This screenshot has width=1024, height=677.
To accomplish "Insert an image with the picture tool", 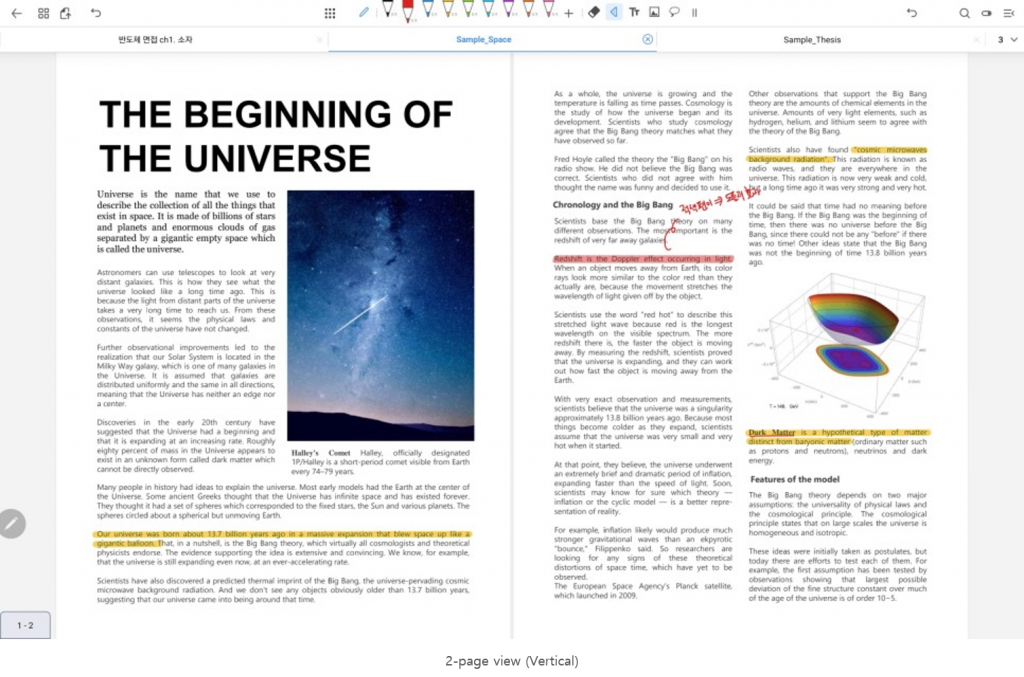I will (654, 12).
